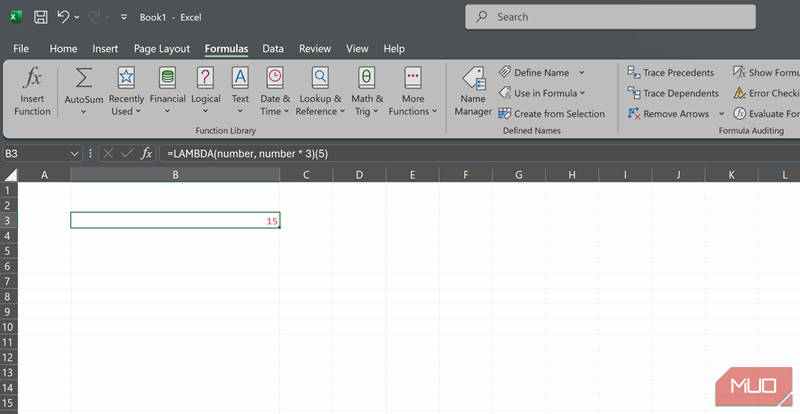Open the Remove Arrows dropdown arrow
800x414 pixels.
coord(721,114)
